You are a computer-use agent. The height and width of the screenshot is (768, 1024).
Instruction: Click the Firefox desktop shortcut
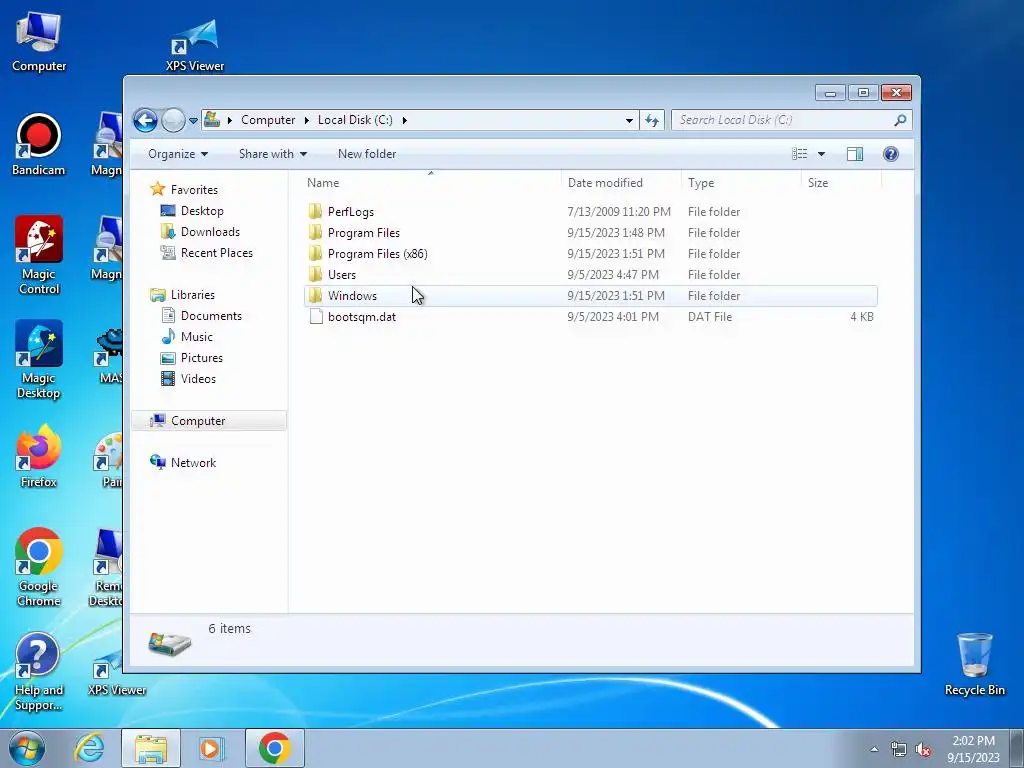click(x=39, y=456)
